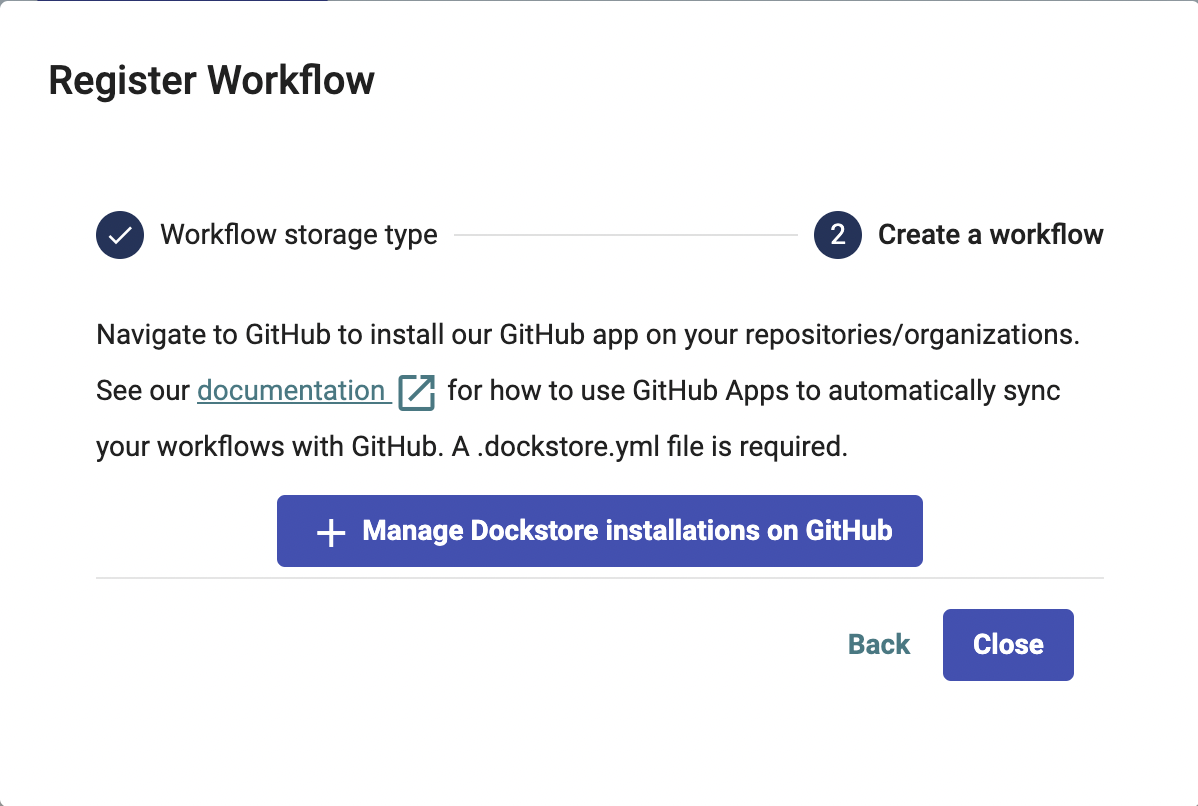Click the divider line above Back button
1198x806 pixels.
pyautogui.click(x=600, y=578)
